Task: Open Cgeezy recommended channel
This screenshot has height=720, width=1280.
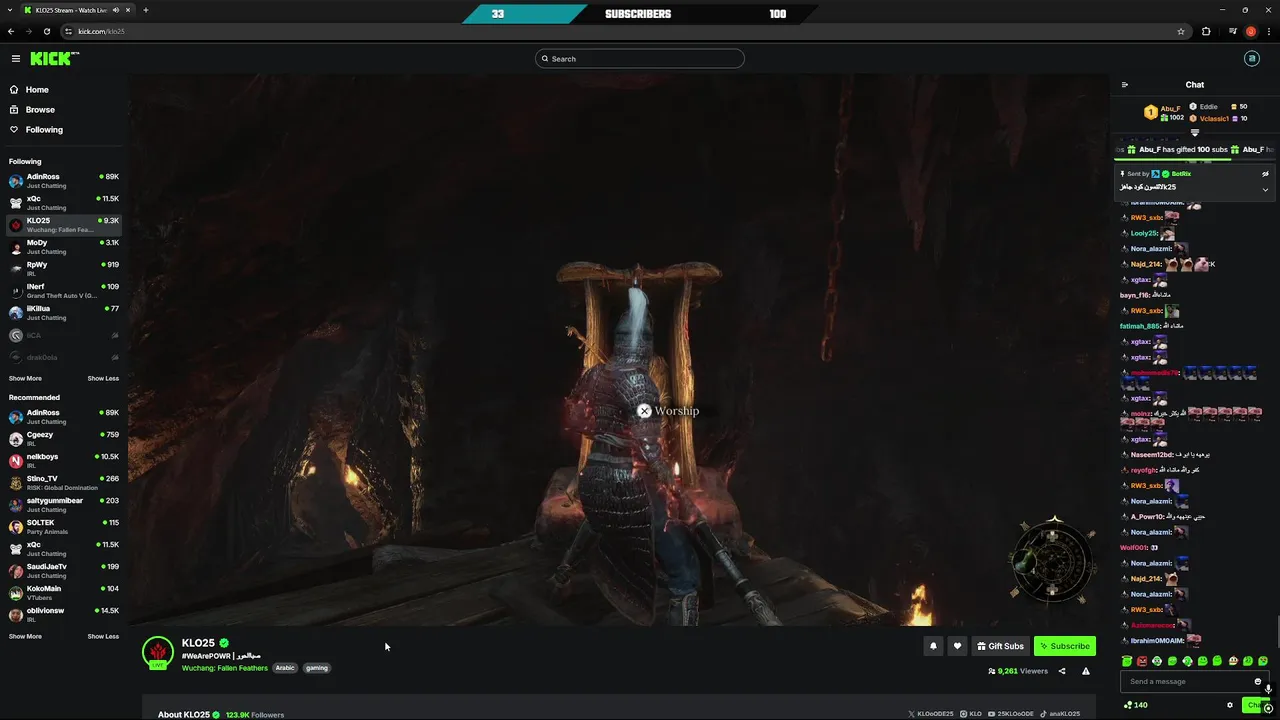Action: [64, 439]
